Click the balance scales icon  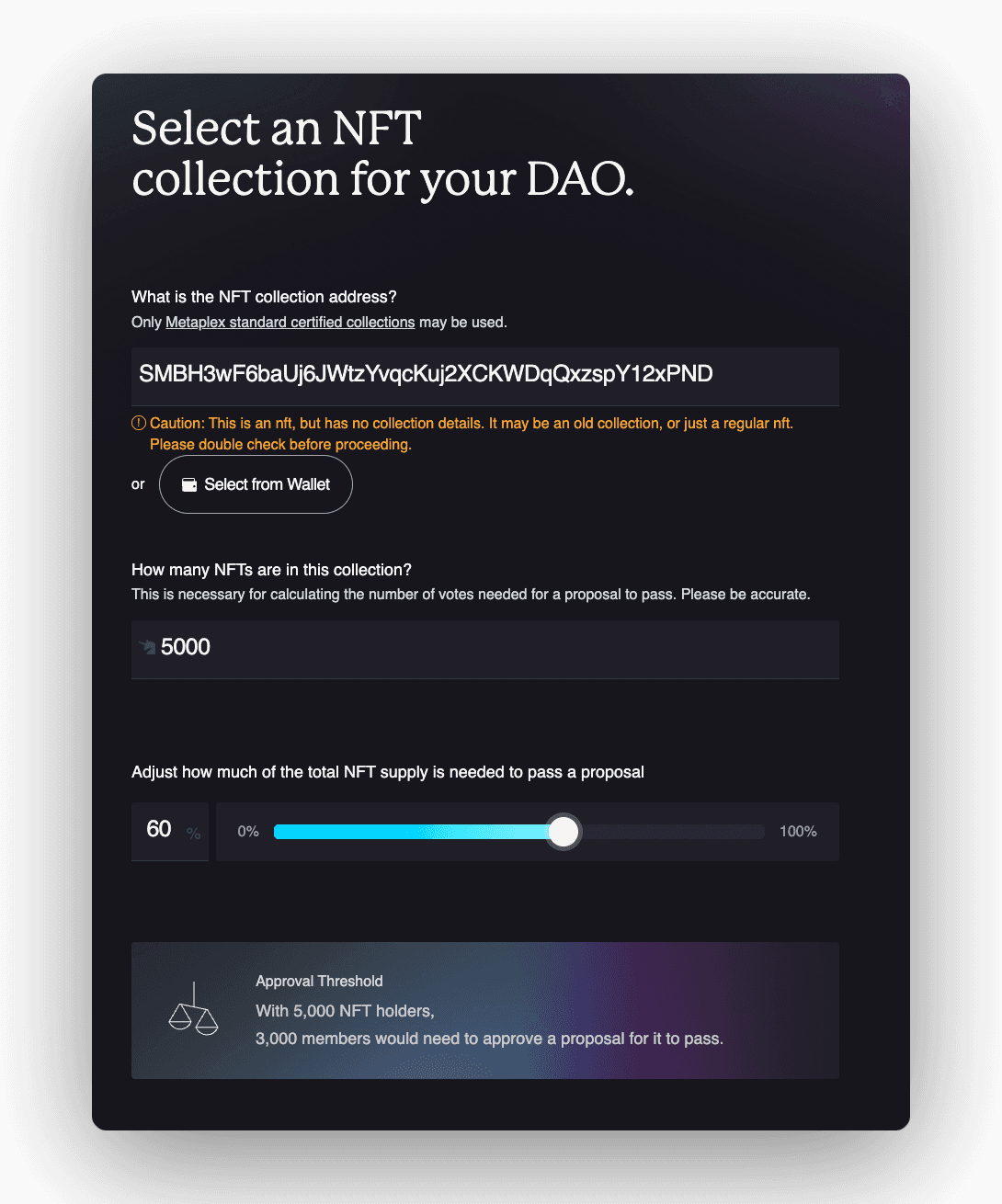coord(194,1009)
